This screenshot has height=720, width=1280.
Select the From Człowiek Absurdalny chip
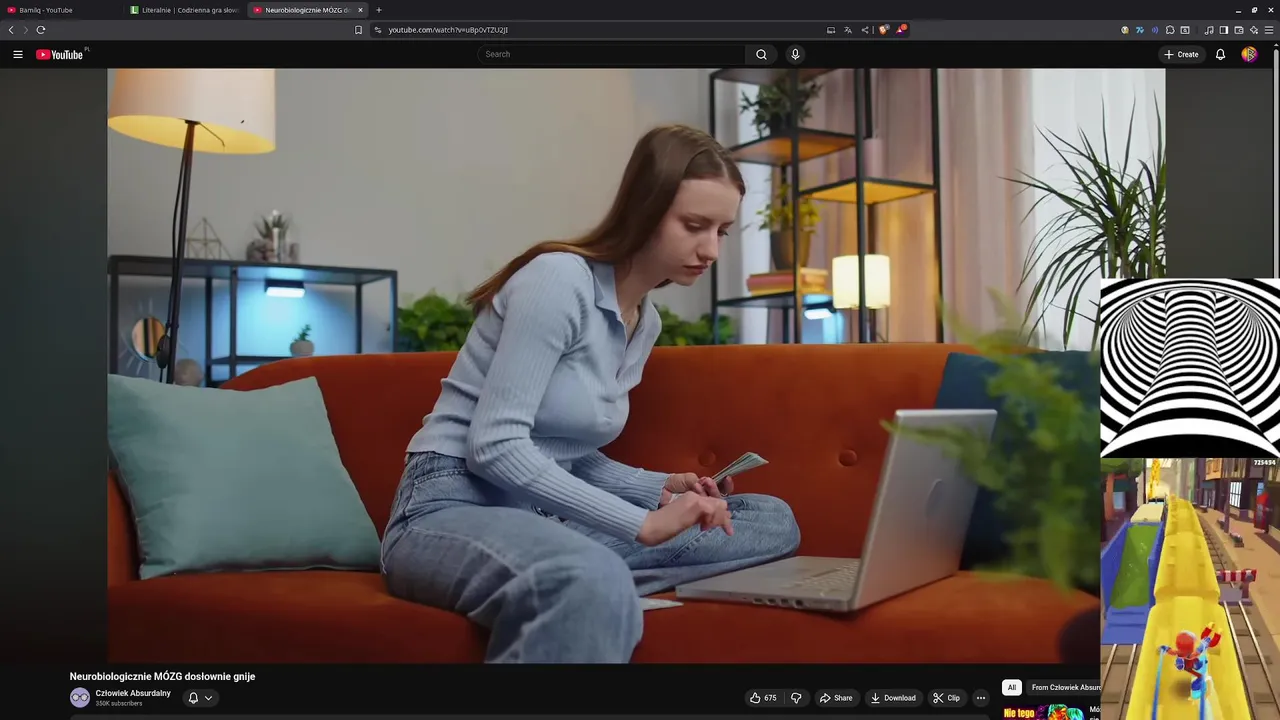tap(1064, 688)
